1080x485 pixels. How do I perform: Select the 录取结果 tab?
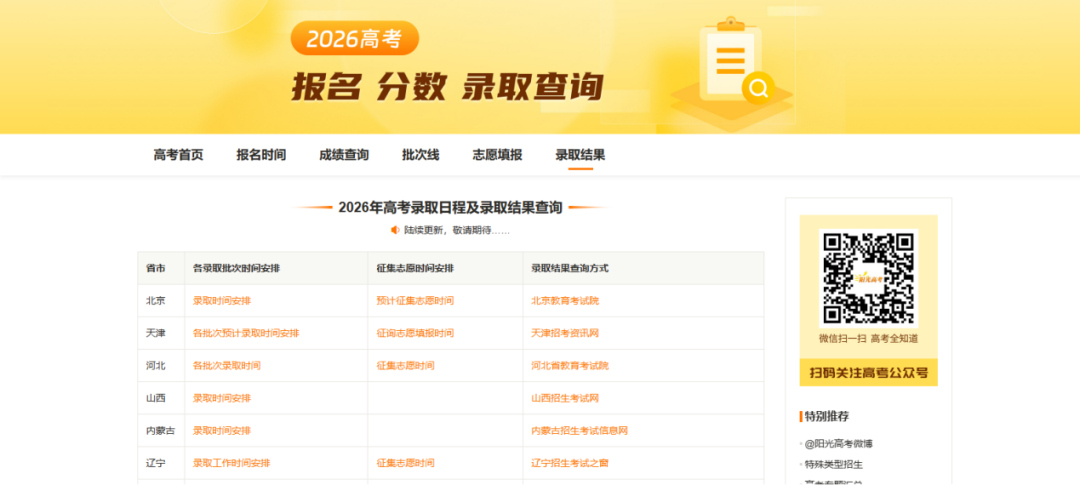click(581, 155)
